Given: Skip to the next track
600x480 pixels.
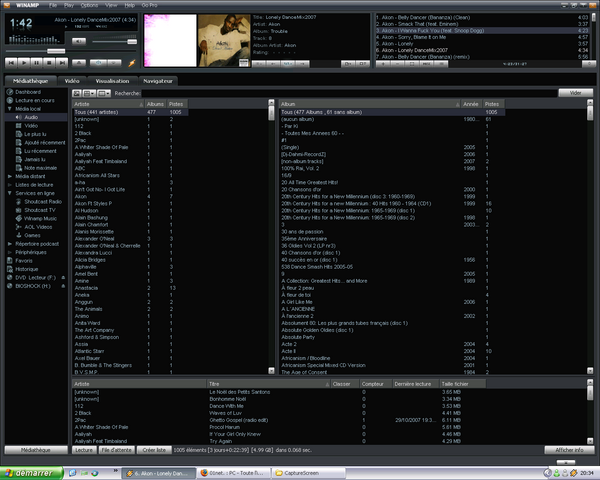Looking at the screenshot, I should click(x=62, y=63).
